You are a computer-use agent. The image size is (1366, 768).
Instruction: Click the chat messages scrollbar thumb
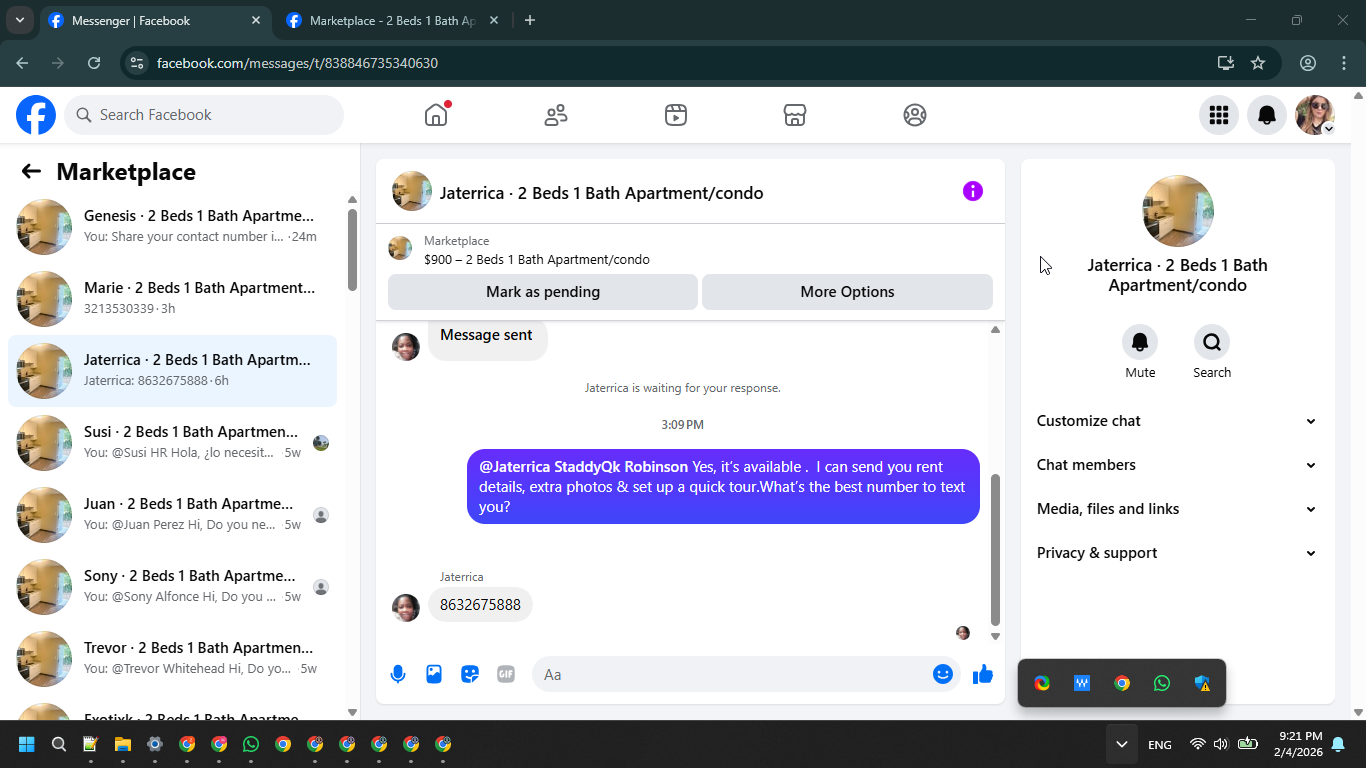tap(995, 549)
